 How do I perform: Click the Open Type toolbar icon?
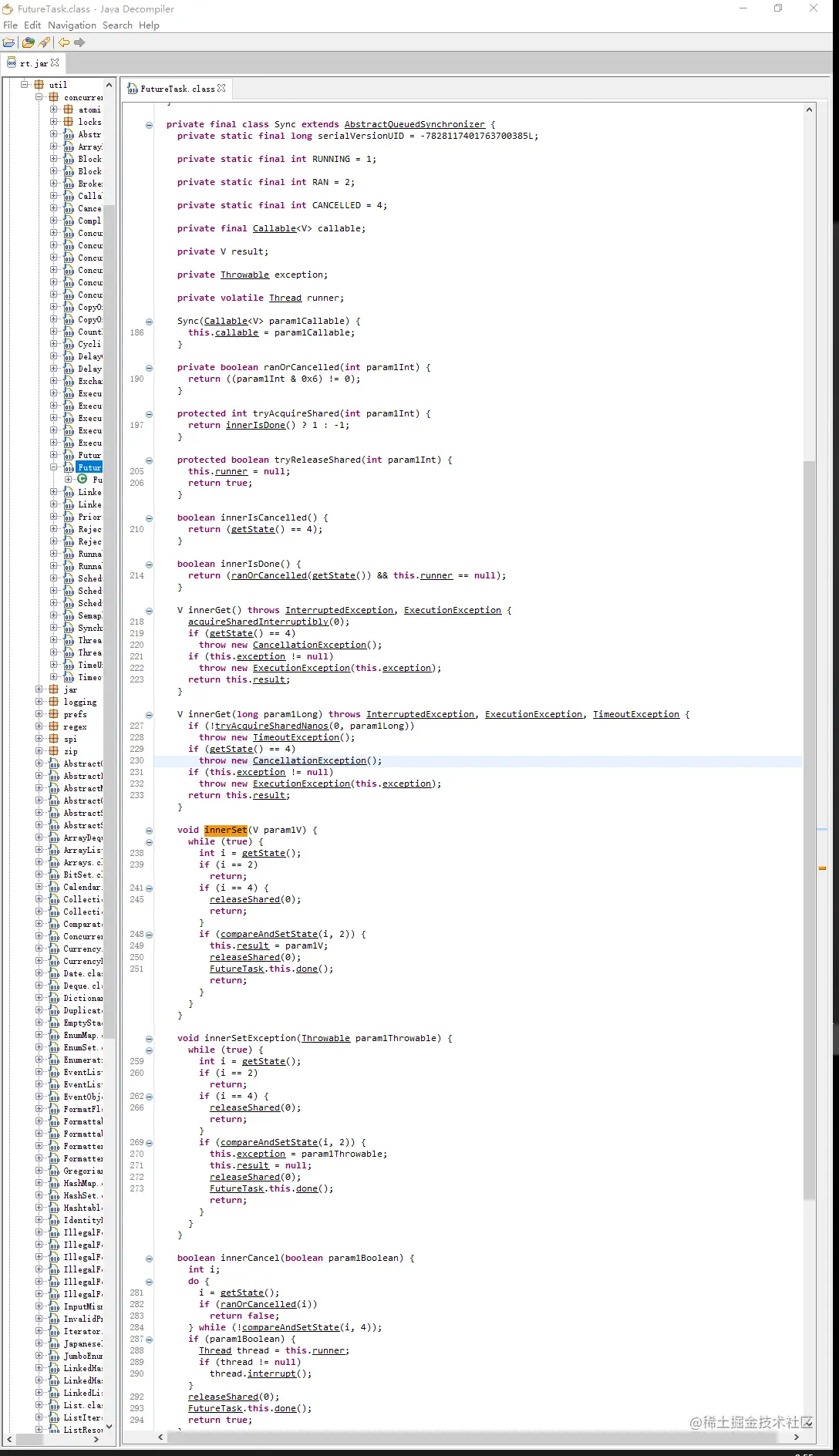(x=29, y=42)
